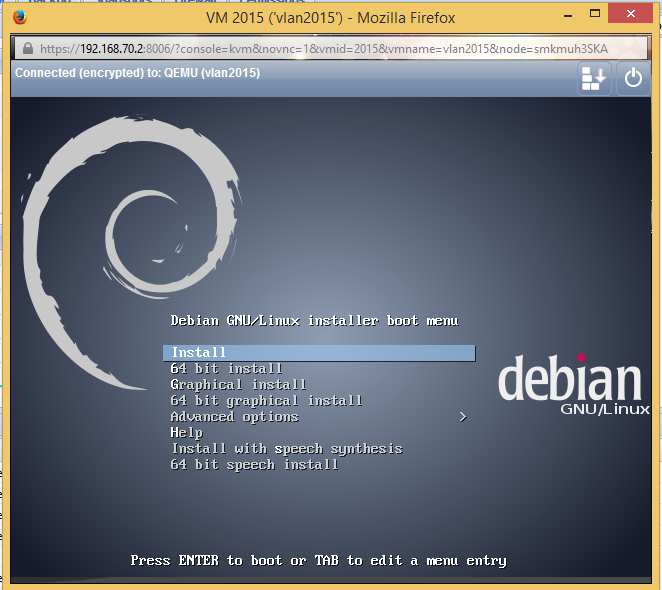This screenshot has width=662, height=590.
Task: Click the noVNC power control icon
Action: [x=633, y=78]
